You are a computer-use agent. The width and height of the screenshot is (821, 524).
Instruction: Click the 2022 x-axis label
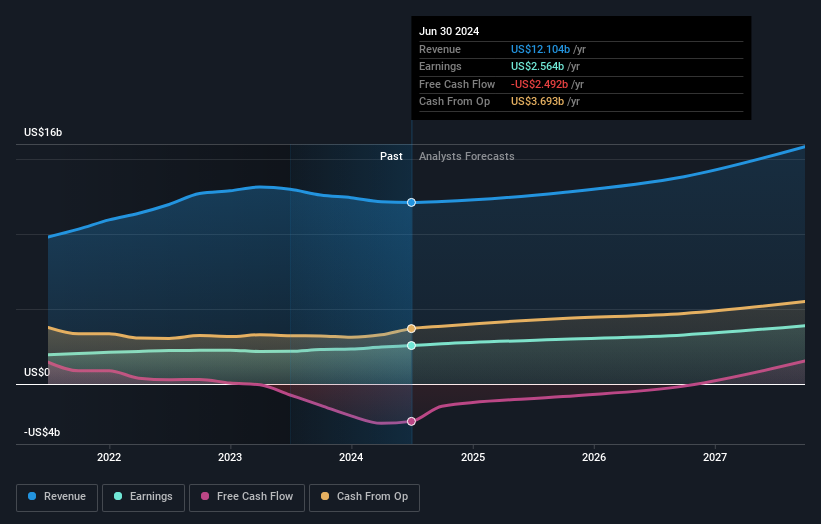109,458
